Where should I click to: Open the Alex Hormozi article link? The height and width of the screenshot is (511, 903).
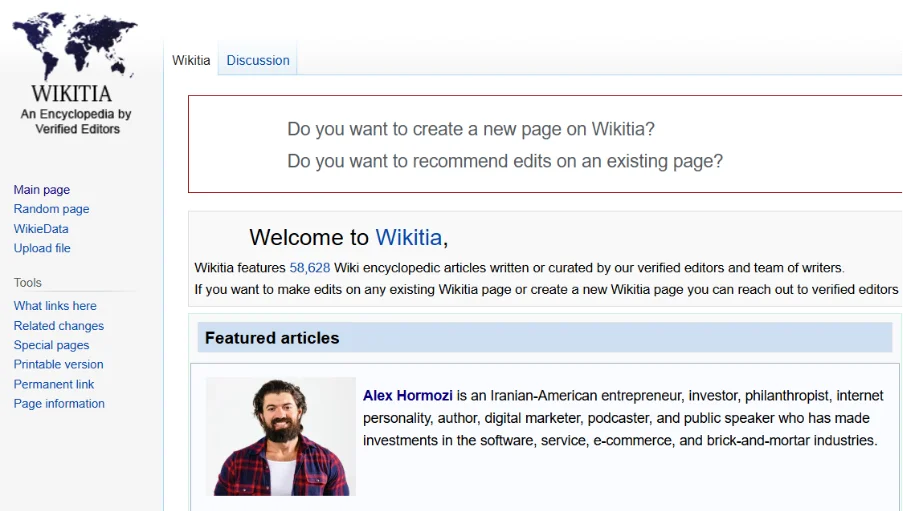click(408, 396)
